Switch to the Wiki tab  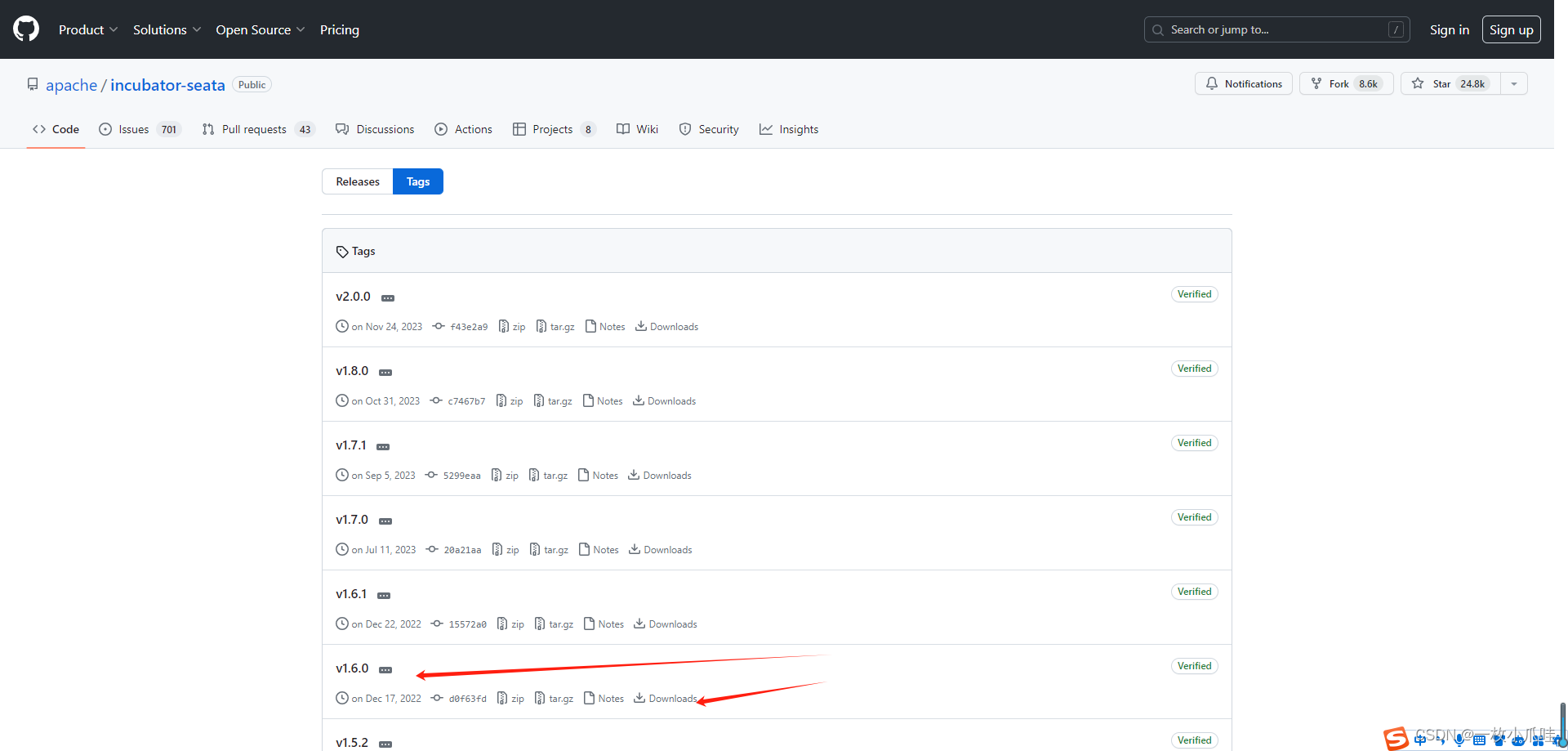[637, 129]
